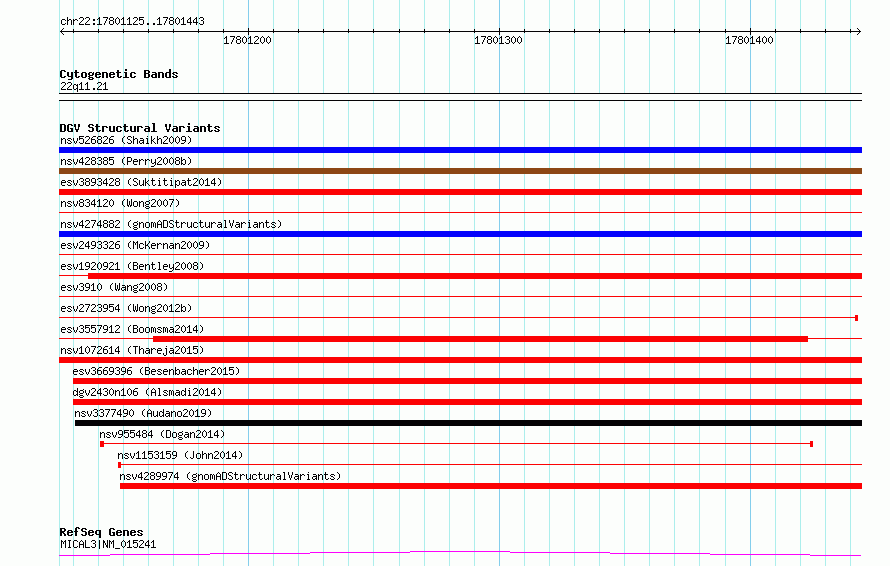Click the nsv1153159 red start marker
The image size is (890, 566).
[119, 465]
